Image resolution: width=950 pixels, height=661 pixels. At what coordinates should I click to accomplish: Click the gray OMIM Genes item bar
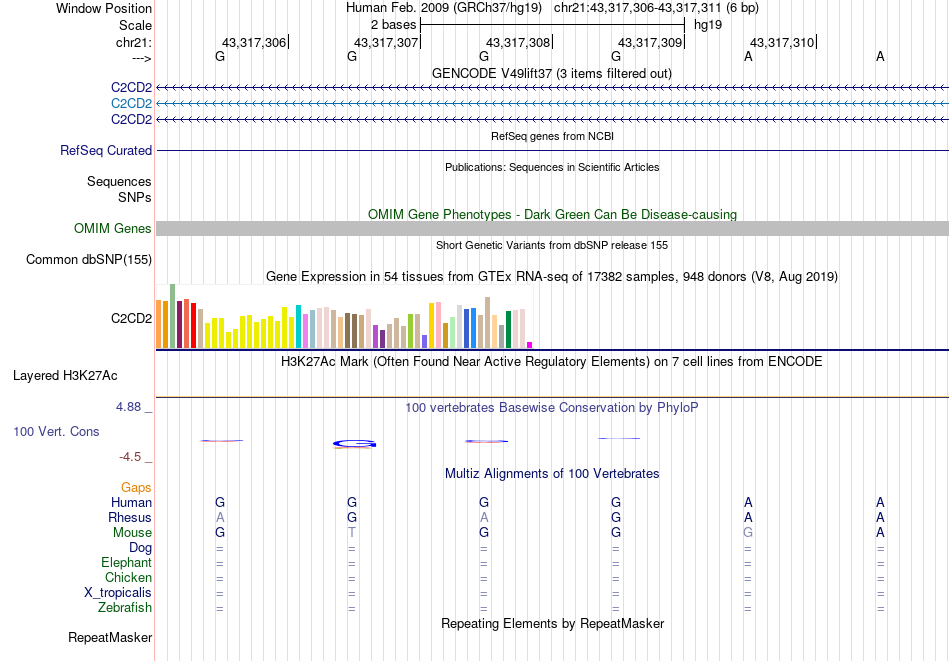pos(552,228)
